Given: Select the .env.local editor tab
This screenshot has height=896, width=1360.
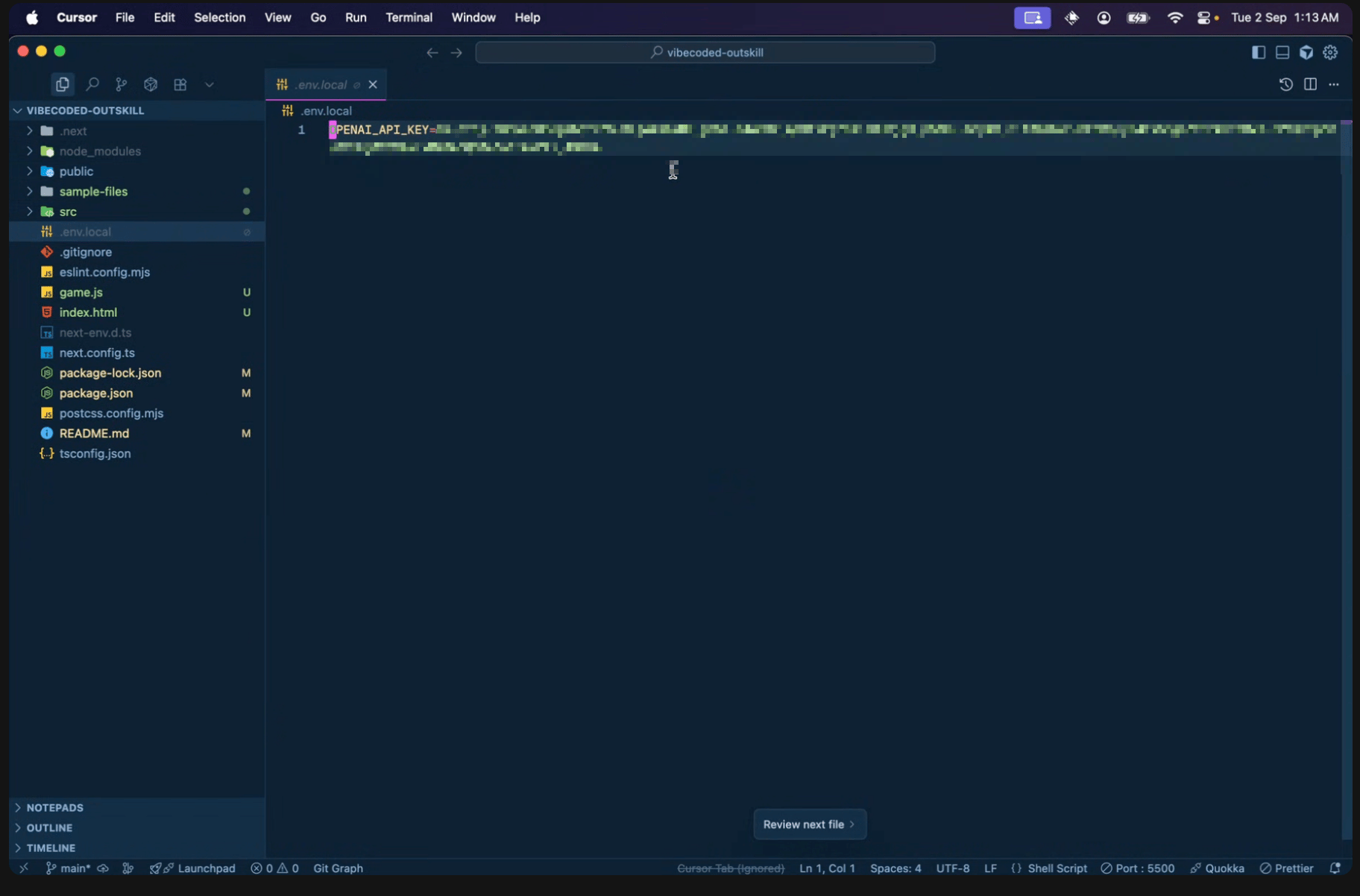Looking at the screenshot, I should pos(326,84).
